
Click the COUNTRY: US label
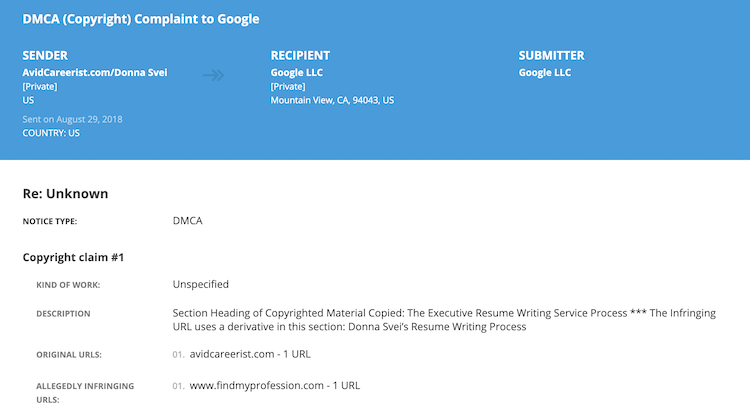point(51,133)
